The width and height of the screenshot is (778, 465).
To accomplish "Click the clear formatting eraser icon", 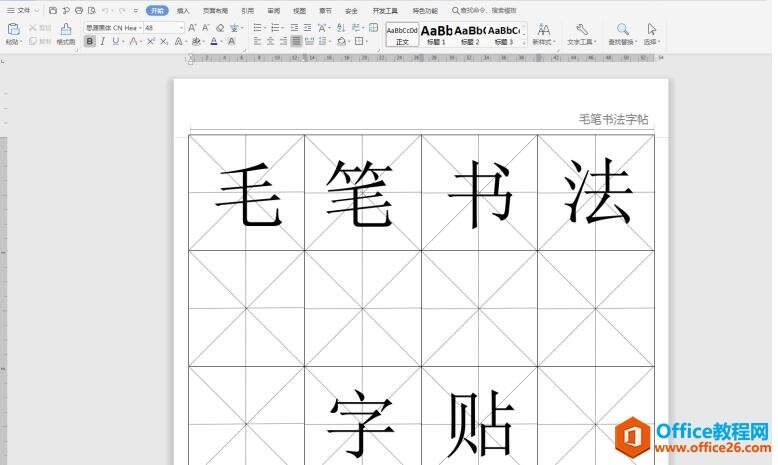I will coord(220,28).
